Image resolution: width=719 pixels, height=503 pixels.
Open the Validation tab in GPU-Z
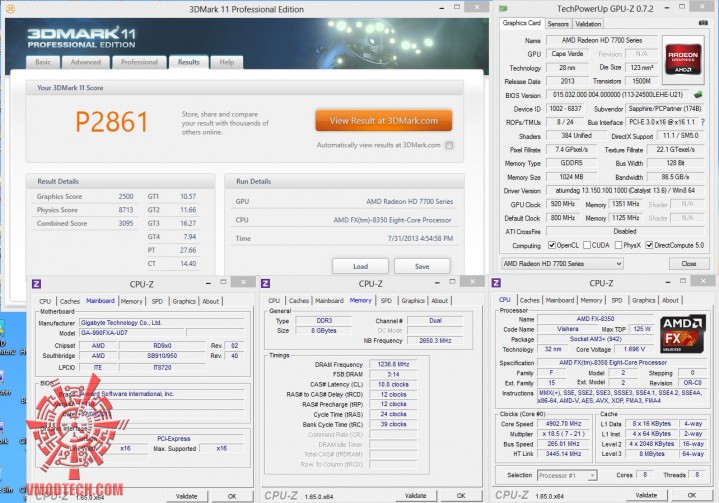(588, 24)
